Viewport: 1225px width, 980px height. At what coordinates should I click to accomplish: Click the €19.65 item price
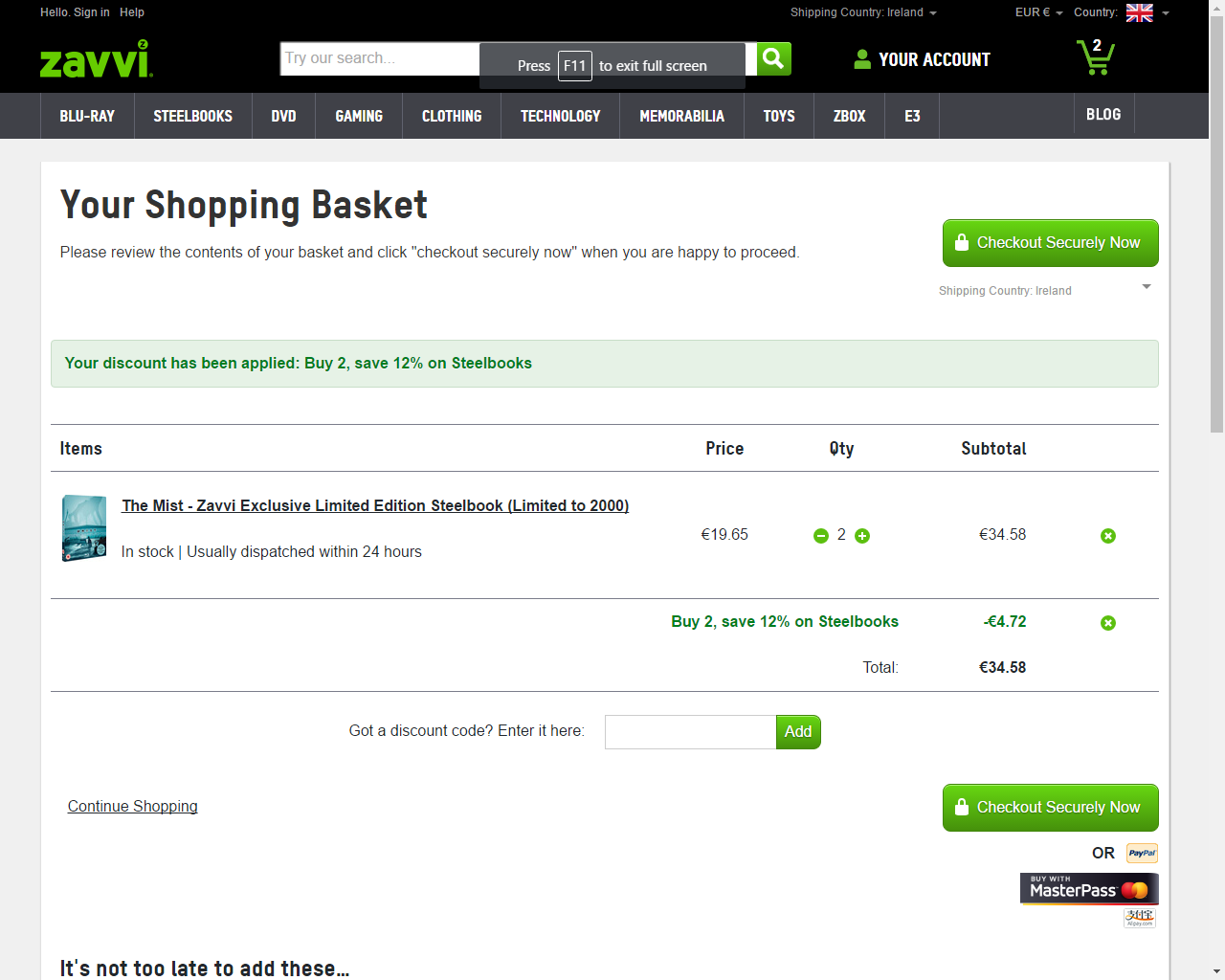(724, 534)
